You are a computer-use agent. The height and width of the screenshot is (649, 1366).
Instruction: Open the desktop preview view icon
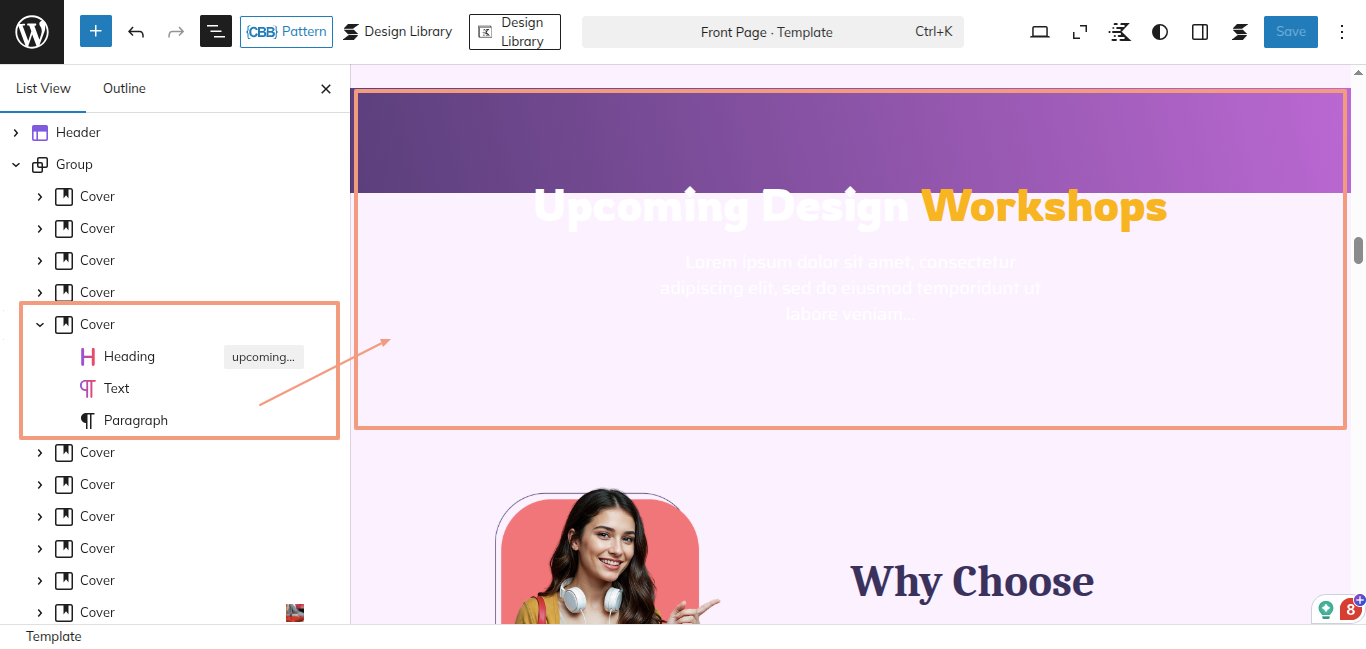click(1040, 32)
